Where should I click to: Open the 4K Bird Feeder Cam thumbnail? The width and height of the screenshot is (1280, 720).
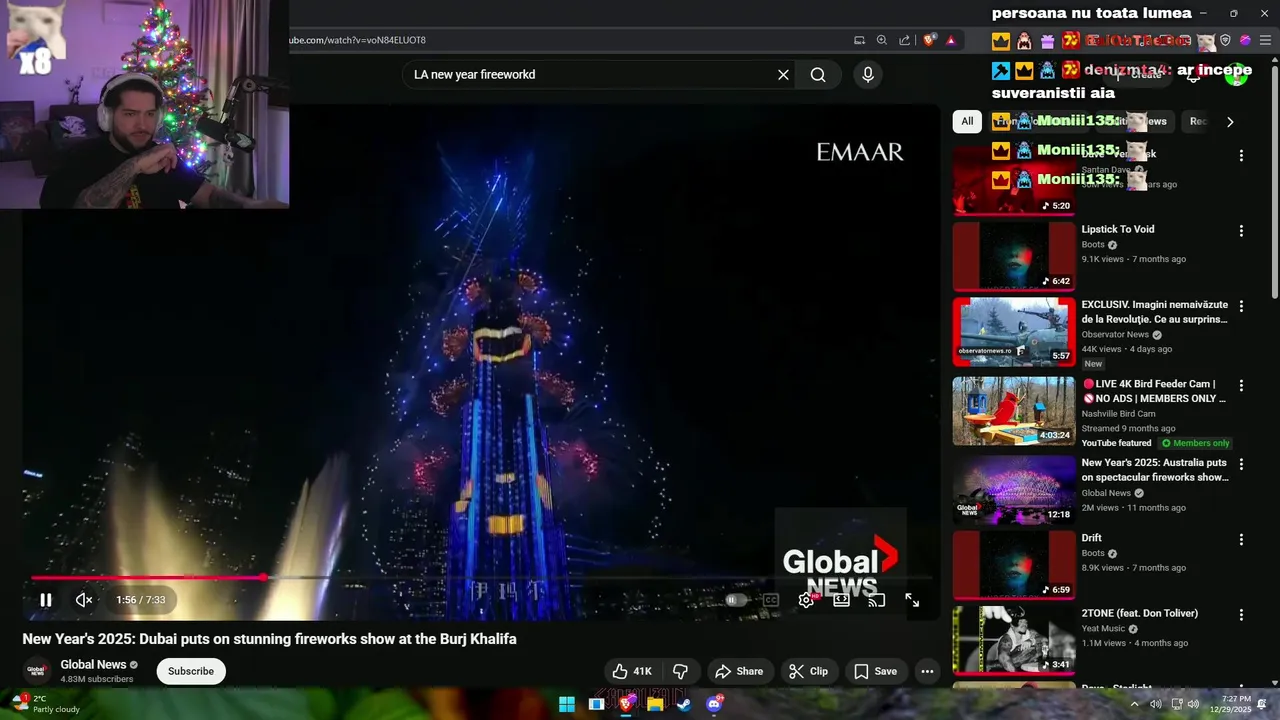(x=1014, y=411)
